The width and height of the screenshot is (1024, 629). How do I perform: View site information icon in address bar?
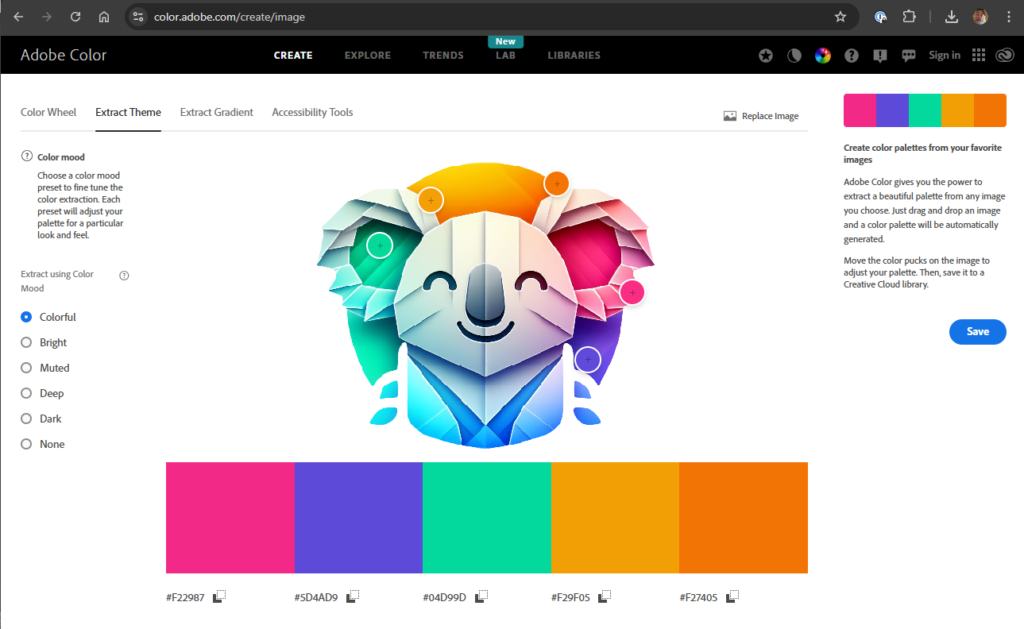(x=138, y=17)
